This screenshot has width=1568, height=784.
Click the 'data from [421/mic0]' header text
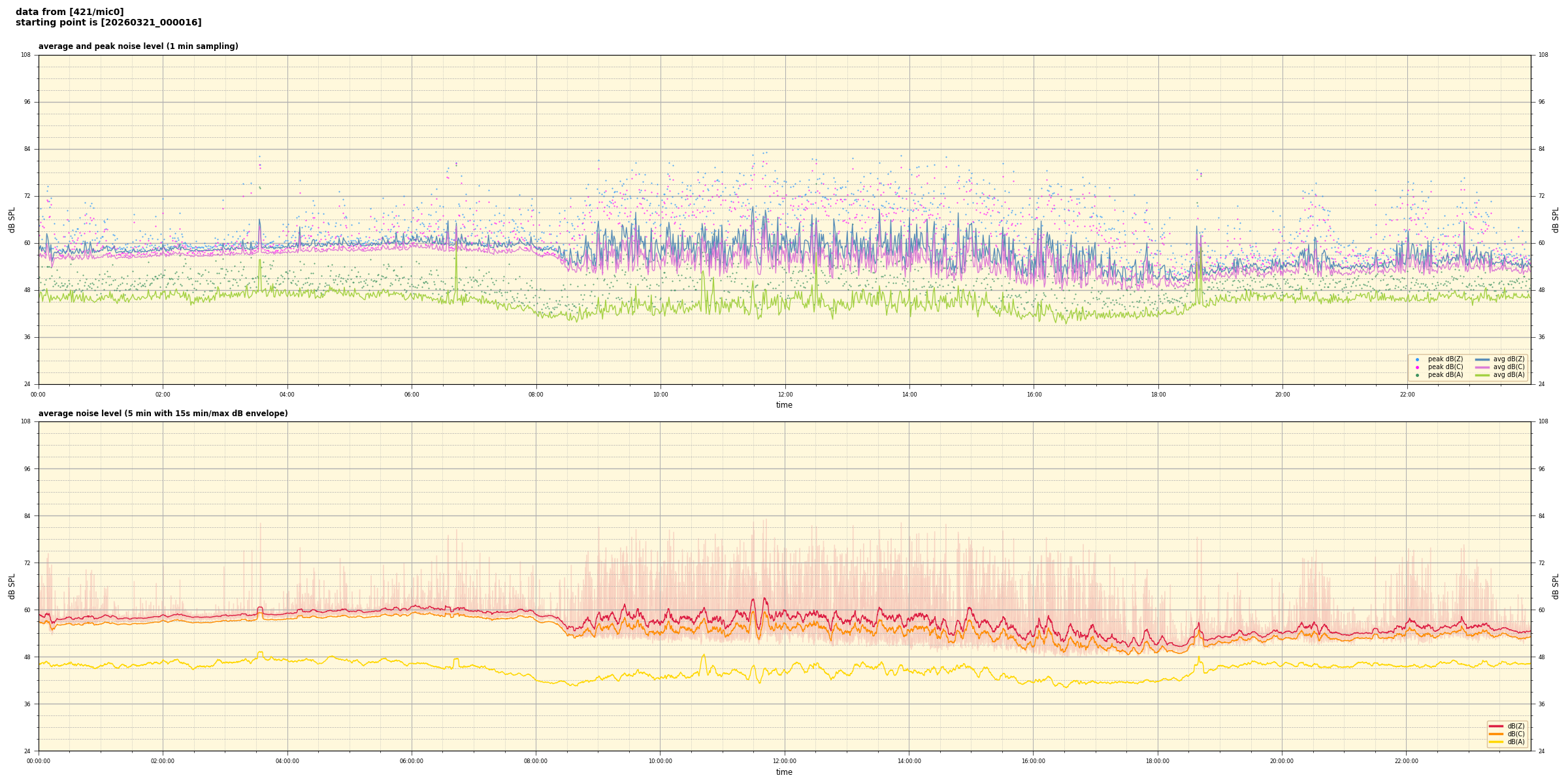[69, 12]
